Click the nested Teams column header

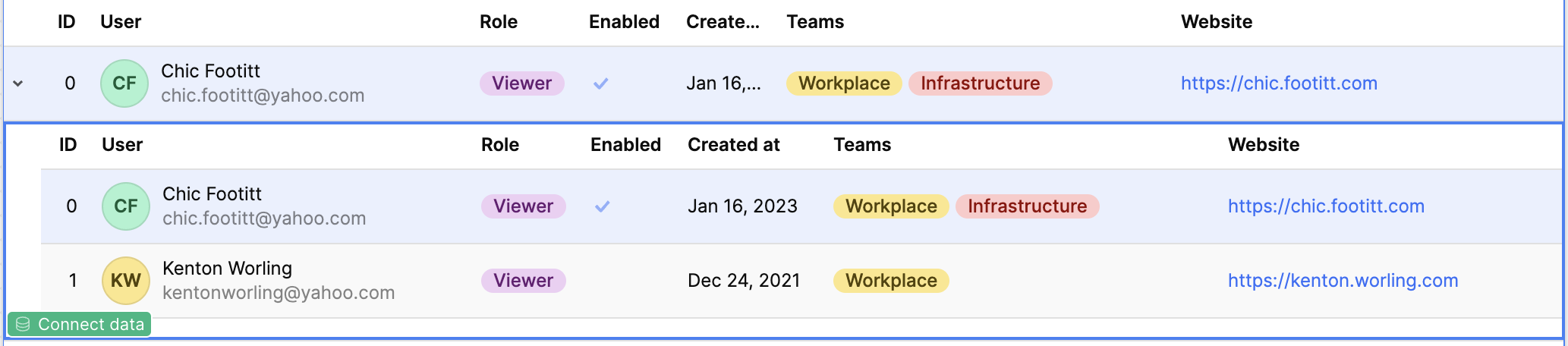click(x=862, y=145)
